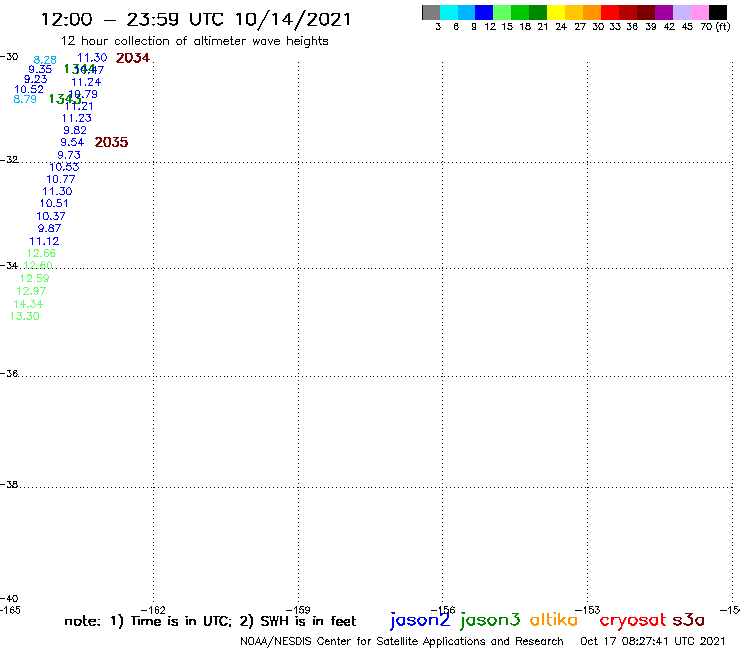Viewport: 740px width, 650px height.
Task: Click the wave height value '9.82'
Action: [75, 130]
